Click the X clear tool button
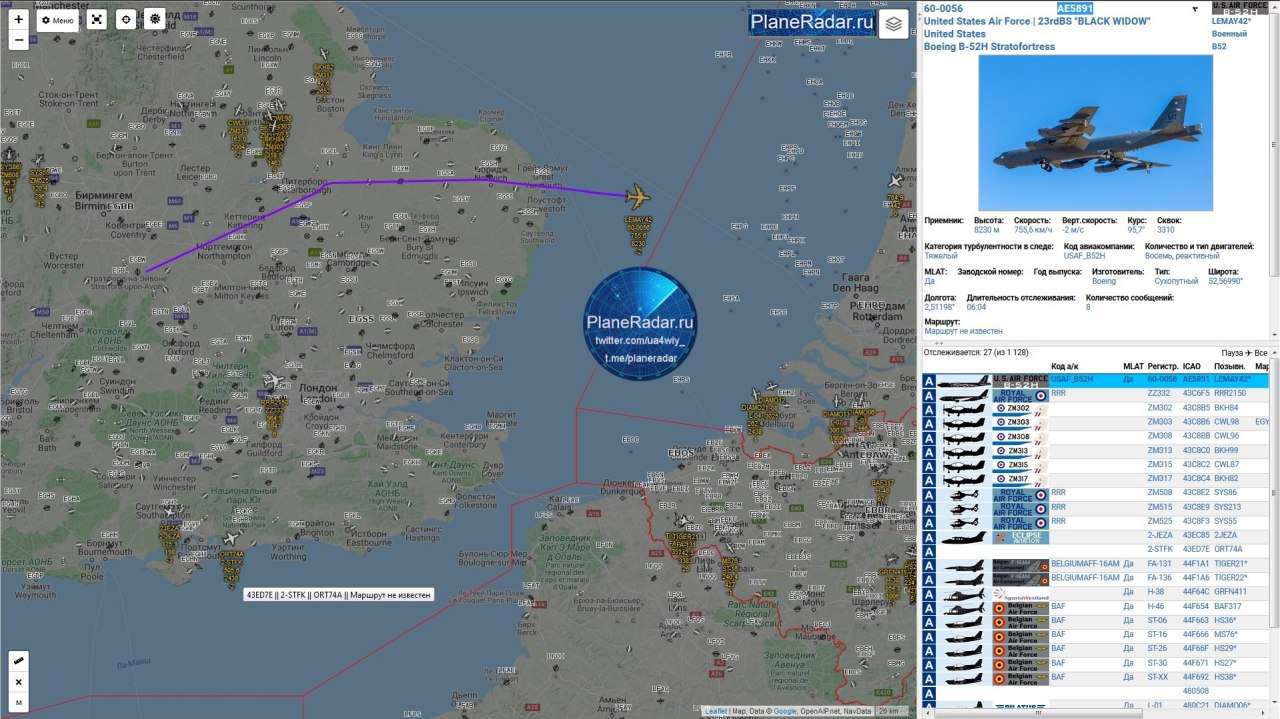1280x719 pixels. click(x=19, y=682)
